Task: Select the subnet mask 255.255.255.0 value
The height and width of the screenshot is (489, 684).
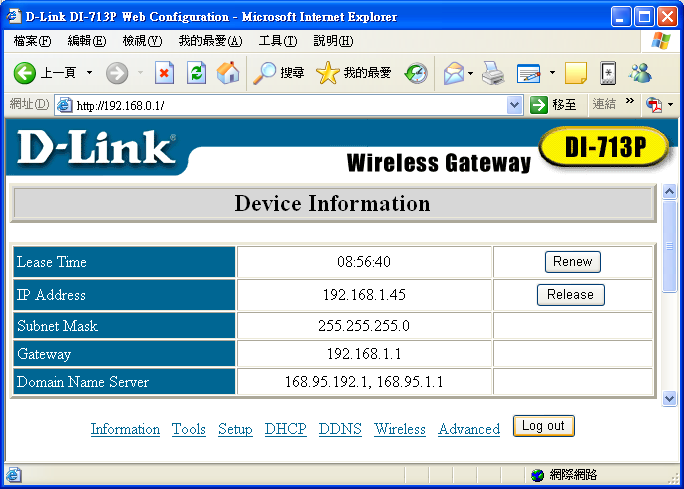Action: coord(364,325)
